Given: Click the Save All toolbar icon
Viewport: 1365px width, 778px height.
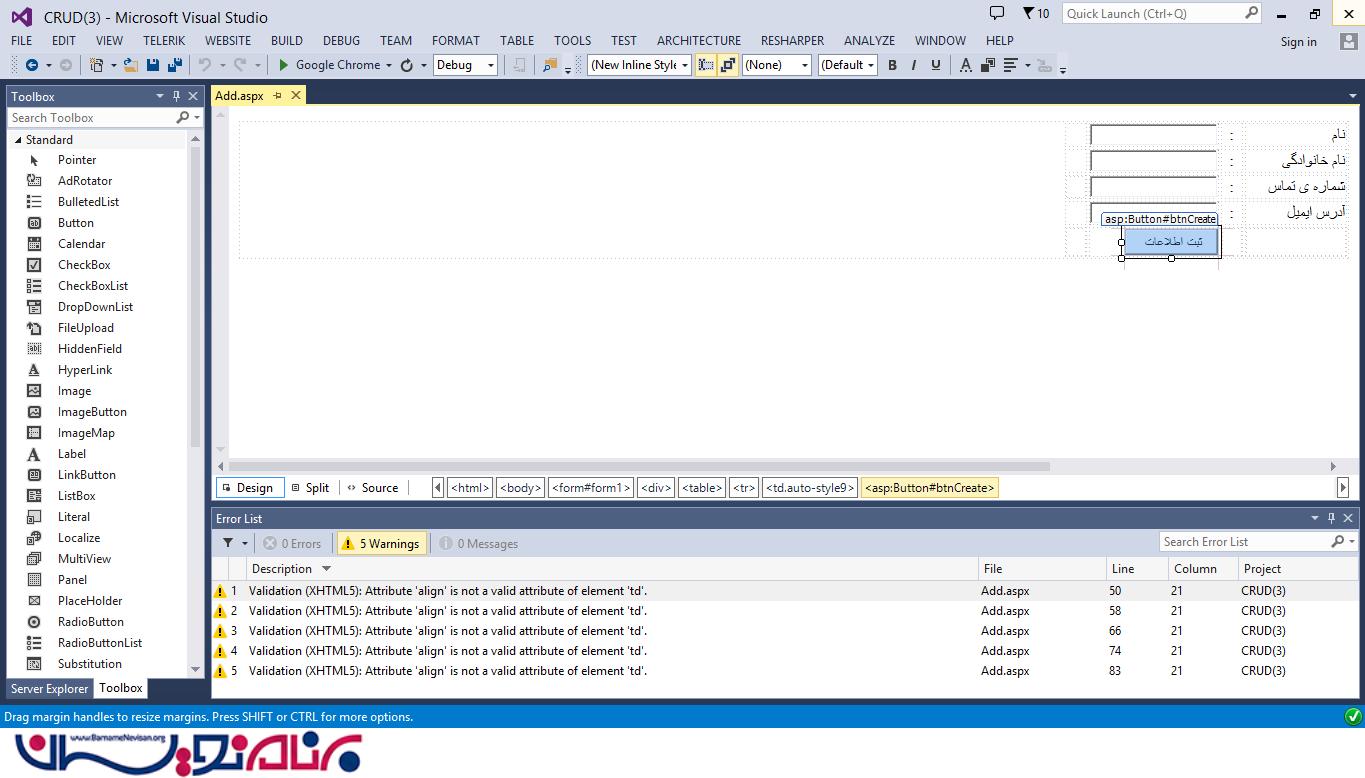Looking at the screenshot, I should tap(175, 65).
